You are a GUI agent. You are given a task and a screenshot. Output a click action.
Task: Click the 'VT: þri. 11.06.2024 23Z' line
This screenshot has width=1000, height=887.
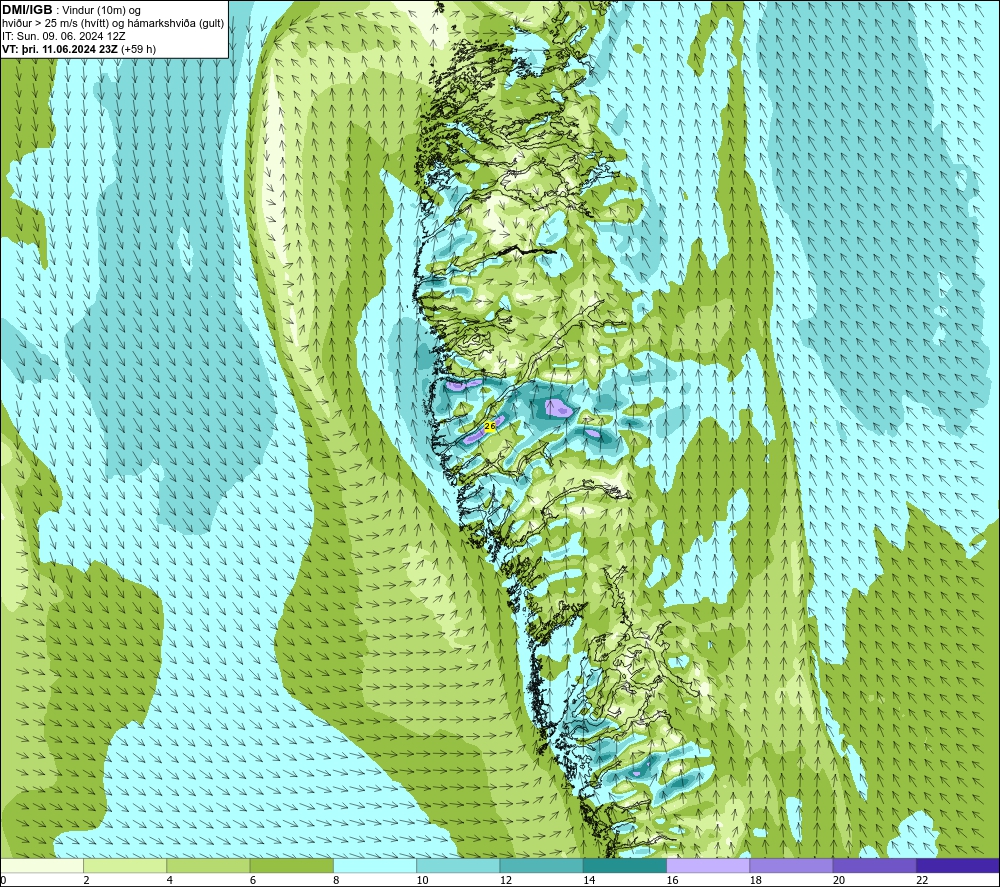click(79, 49)
